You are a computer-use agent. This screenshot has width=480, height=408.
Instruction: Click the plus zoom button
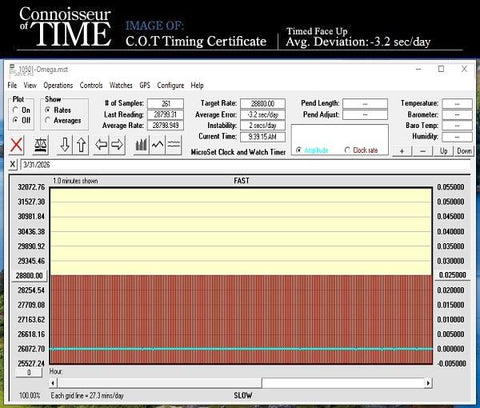(x=402, y=151)
